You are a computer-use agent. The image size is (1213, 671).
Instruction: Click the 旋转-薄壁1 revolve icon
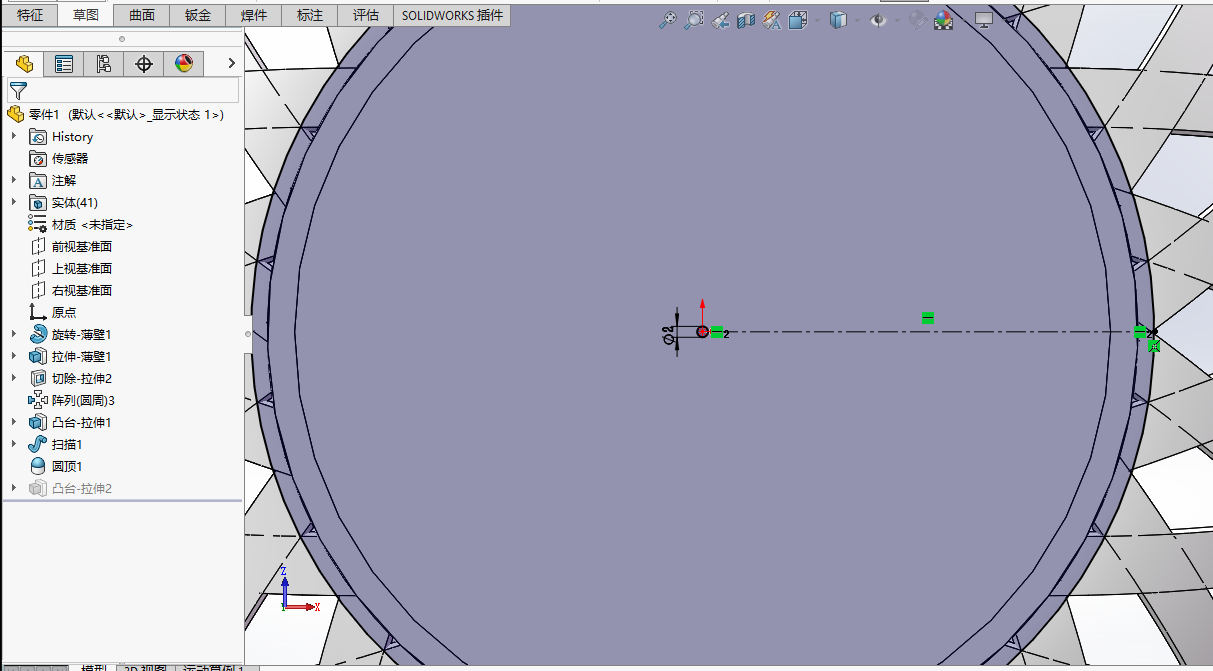click(38, 334)
